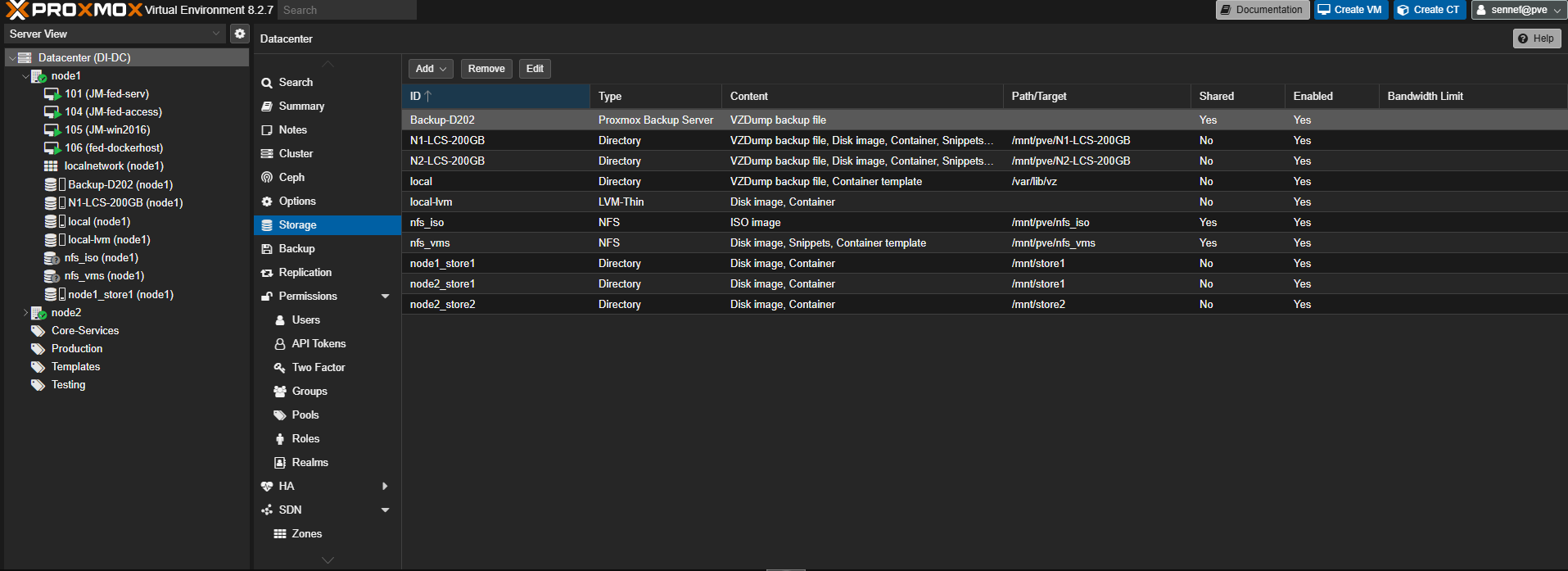This screenshot has width=1568, height=571.
Task: Click localnetwork (node1) grid icon
Action: click(51, 166)
